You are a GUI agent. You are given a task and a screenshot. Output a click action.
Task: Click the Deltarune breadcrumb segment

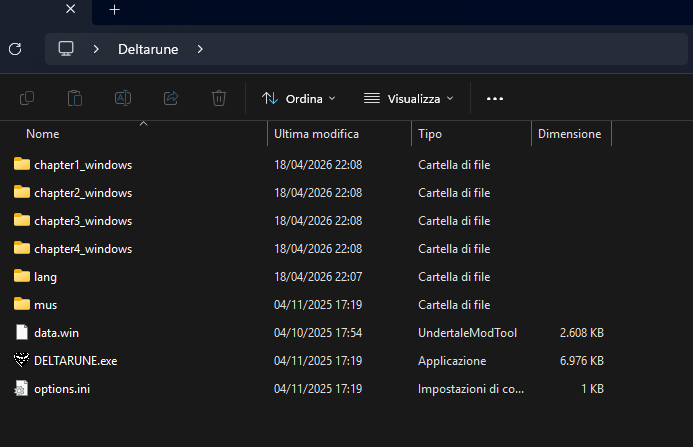[x=148, y=49]
